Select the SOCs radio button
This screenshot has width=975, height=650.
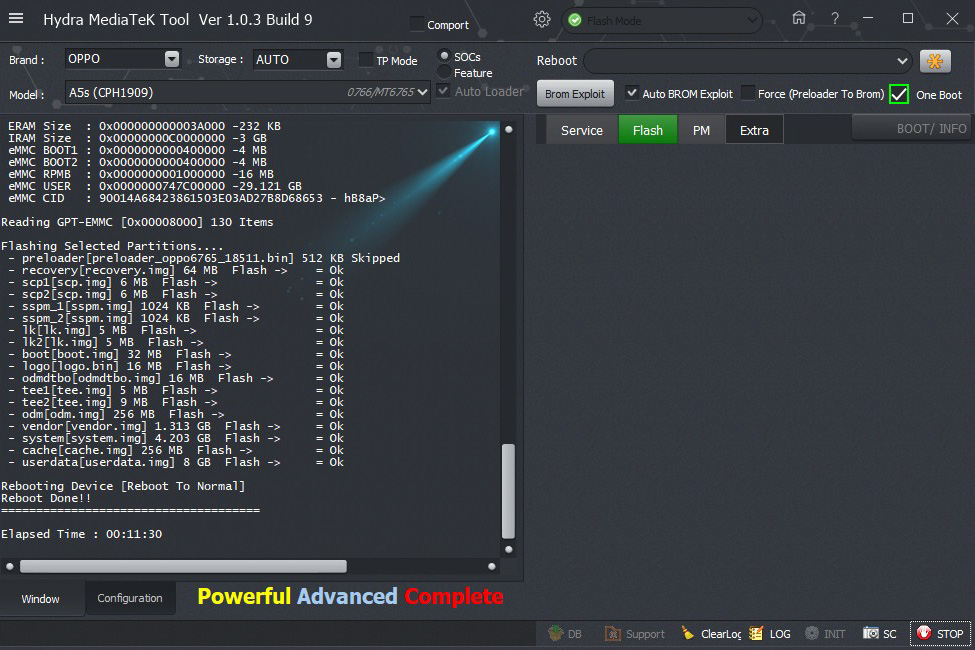[x=444, y=56]
